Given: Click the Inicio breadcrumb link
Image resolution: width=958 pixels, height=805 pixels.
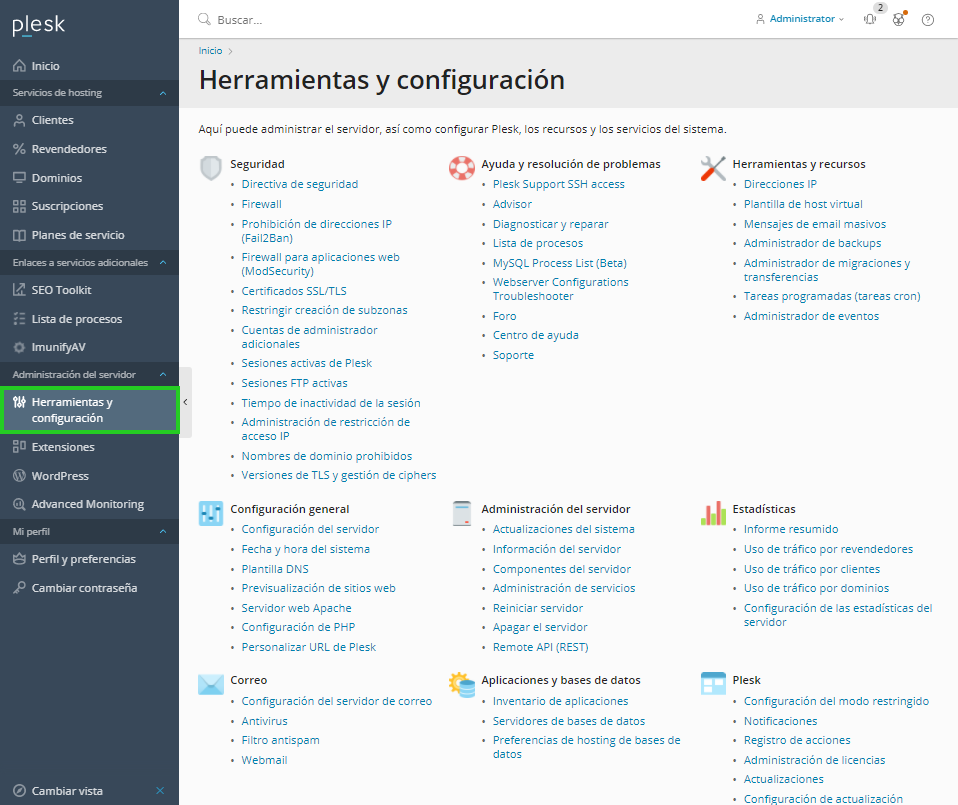Looking at the screenshot, I should (210, 51).
